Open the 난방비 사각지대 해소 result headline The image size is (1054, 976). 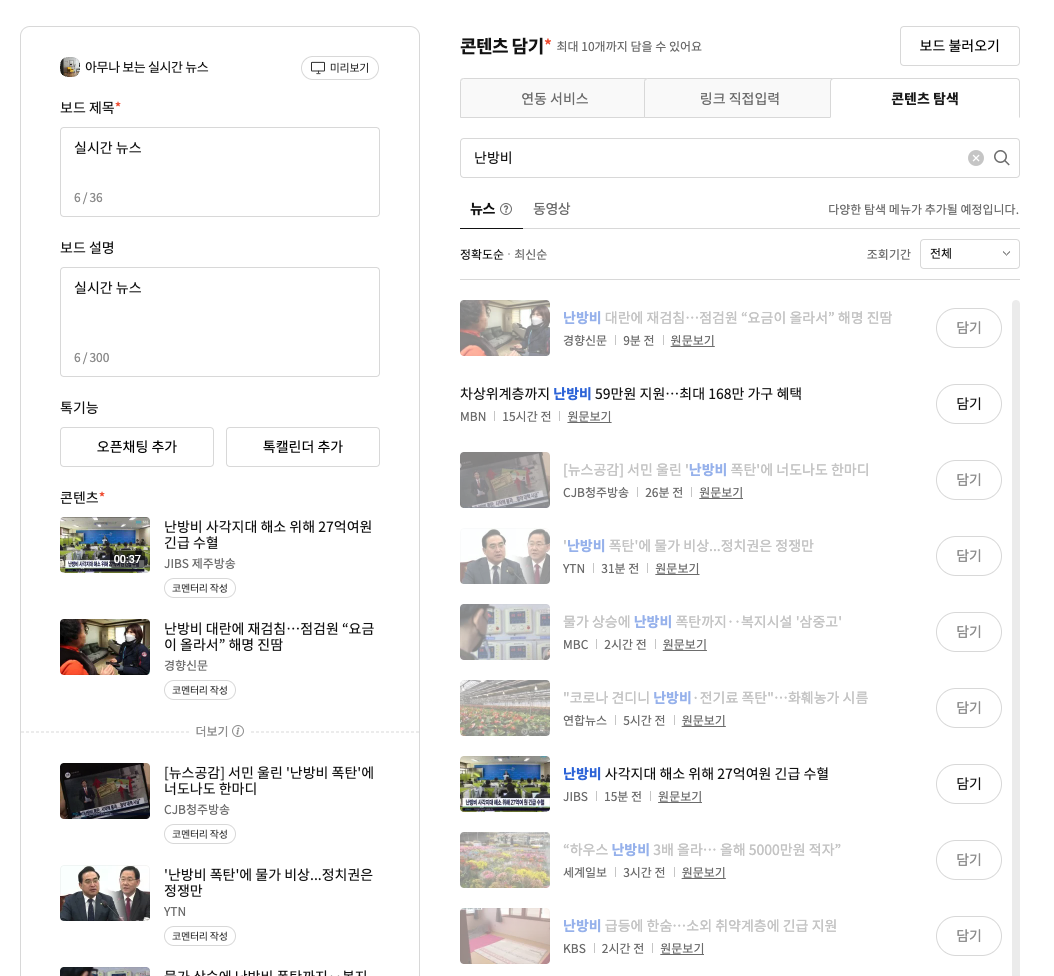pyautogui.click(x=696, y=774)
